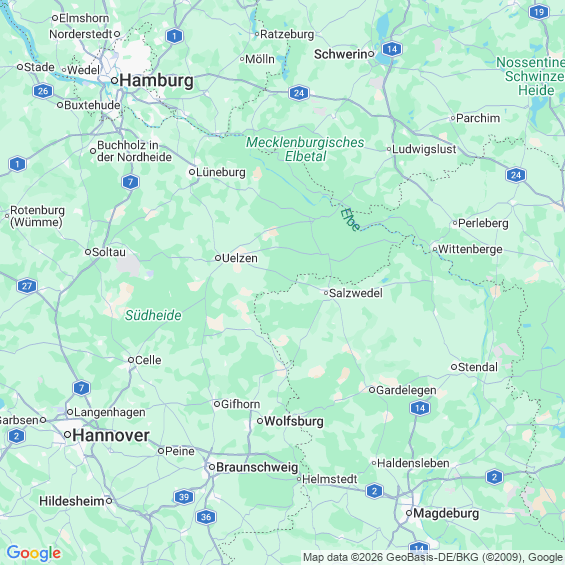Click the A14 shield near Schwerin

tap(392, 49)
